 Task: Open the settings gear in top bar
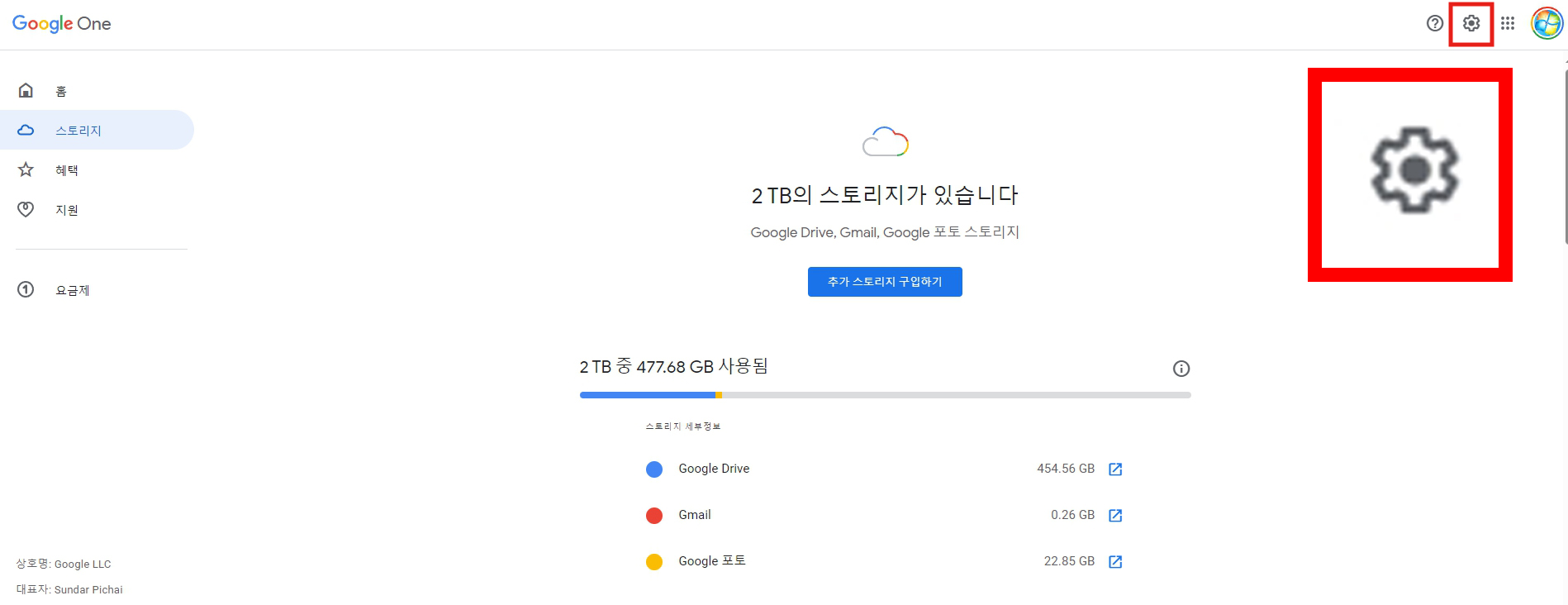point(1471,23)
